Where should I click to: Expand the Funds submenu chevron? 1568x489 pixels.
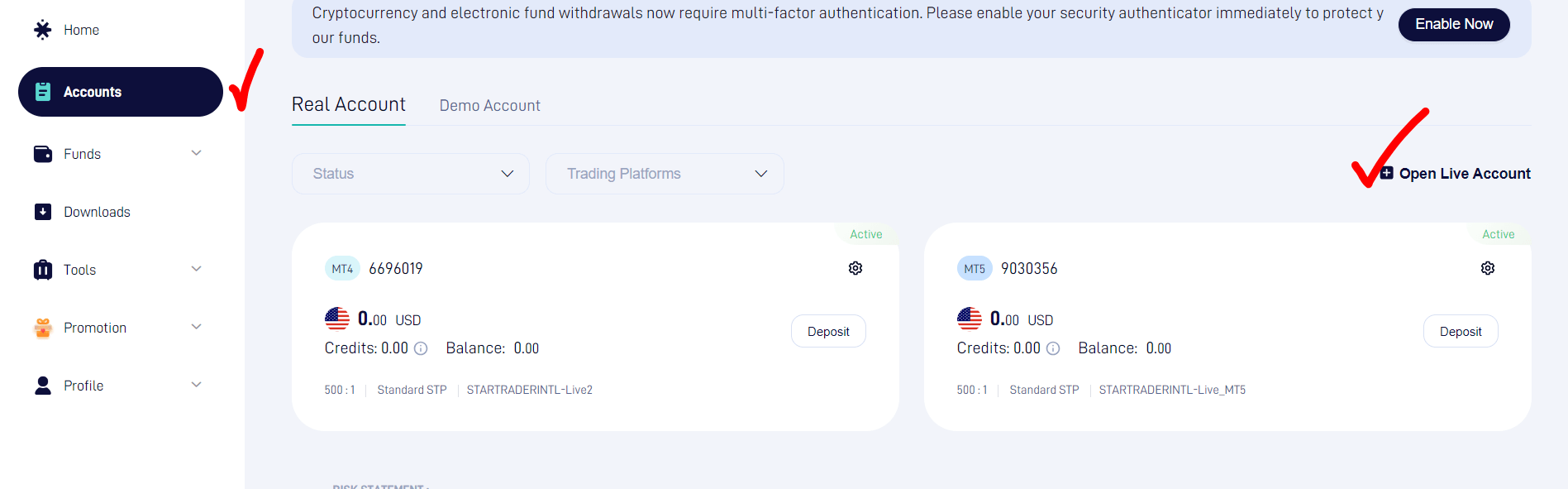pyautogui.click(x=197, y=153)
